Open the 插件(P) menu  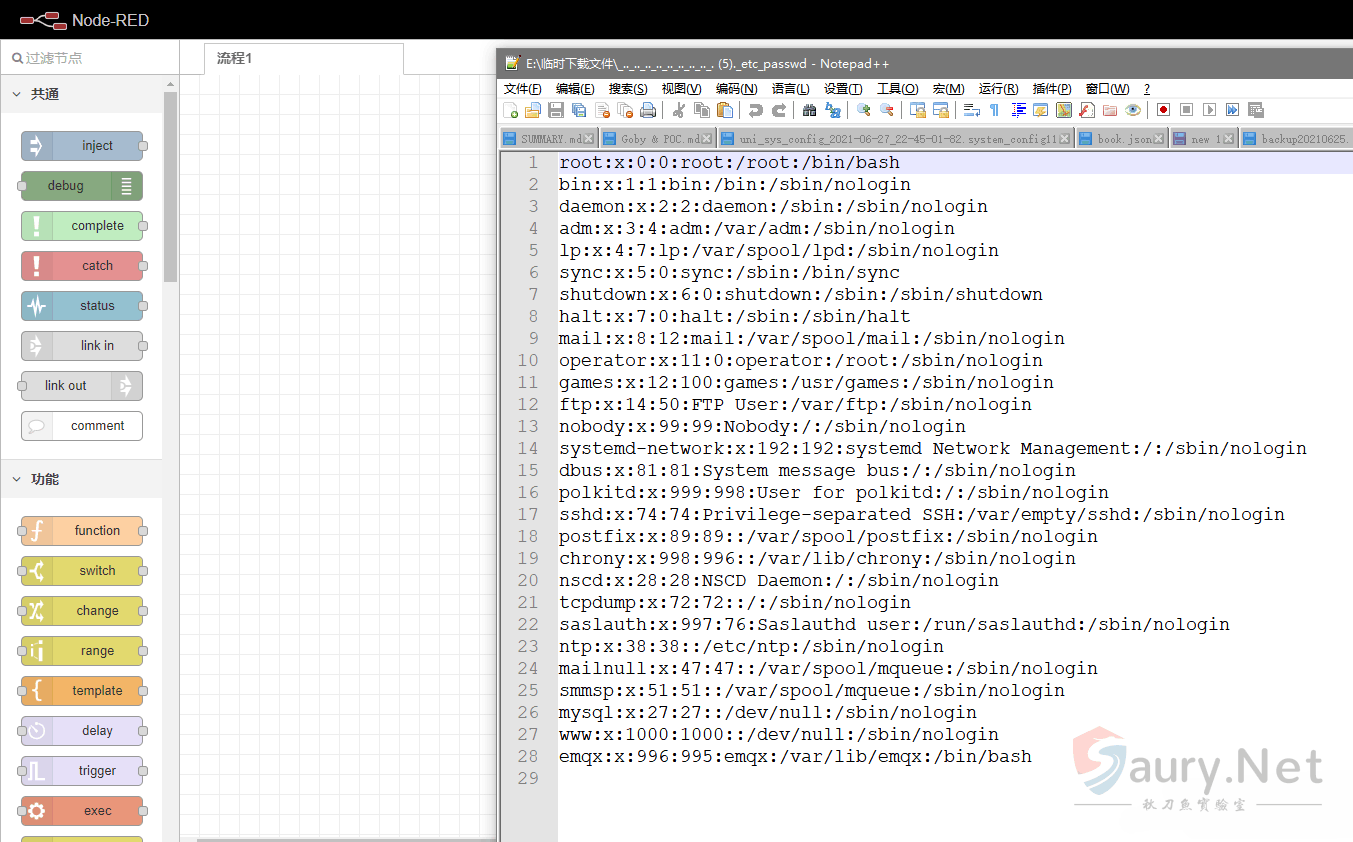(1051, 89)
